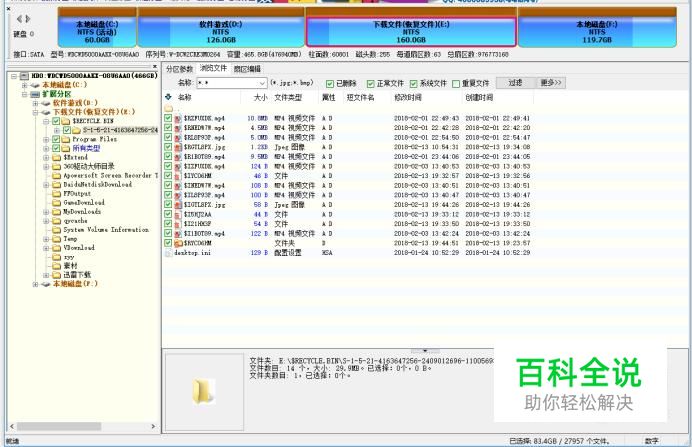Uncheck the $RECYCLE.BIN folder checkbox in the tree
The height and width of the screenshot is (447, 692).
[x=56, y=121]
